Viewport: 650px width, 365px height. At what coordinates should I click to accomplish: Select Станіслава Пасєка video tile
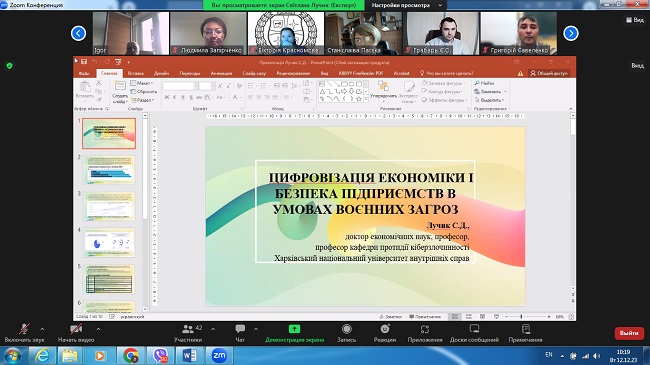[x=364, y=33]
